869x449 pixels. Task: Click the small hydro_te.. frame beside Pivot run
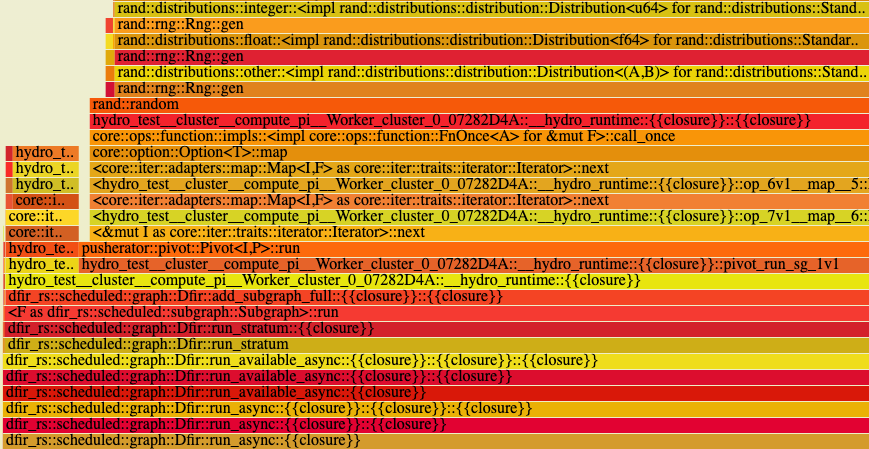tap(41, 249)
